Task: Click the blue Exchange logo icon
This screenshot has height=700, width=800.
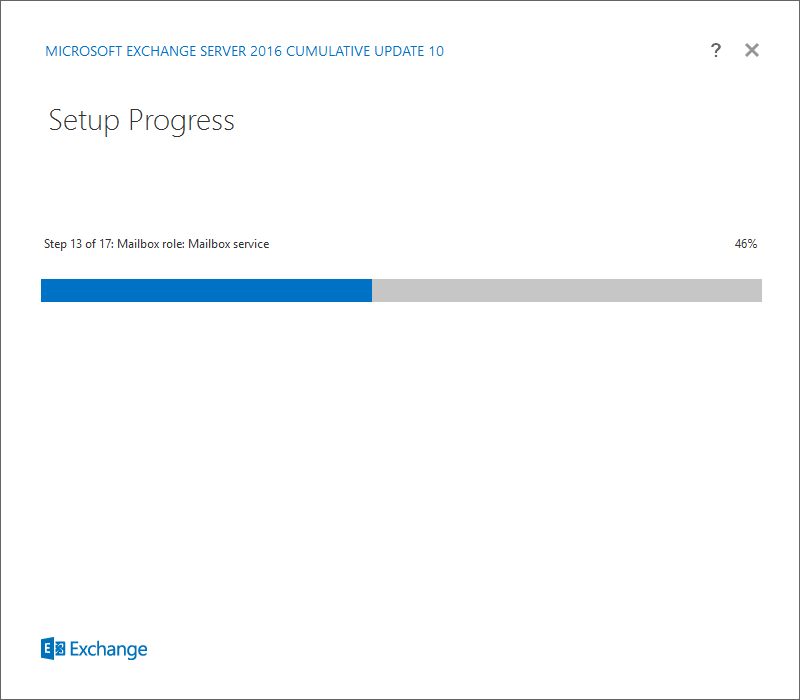Action: (53, 648)
